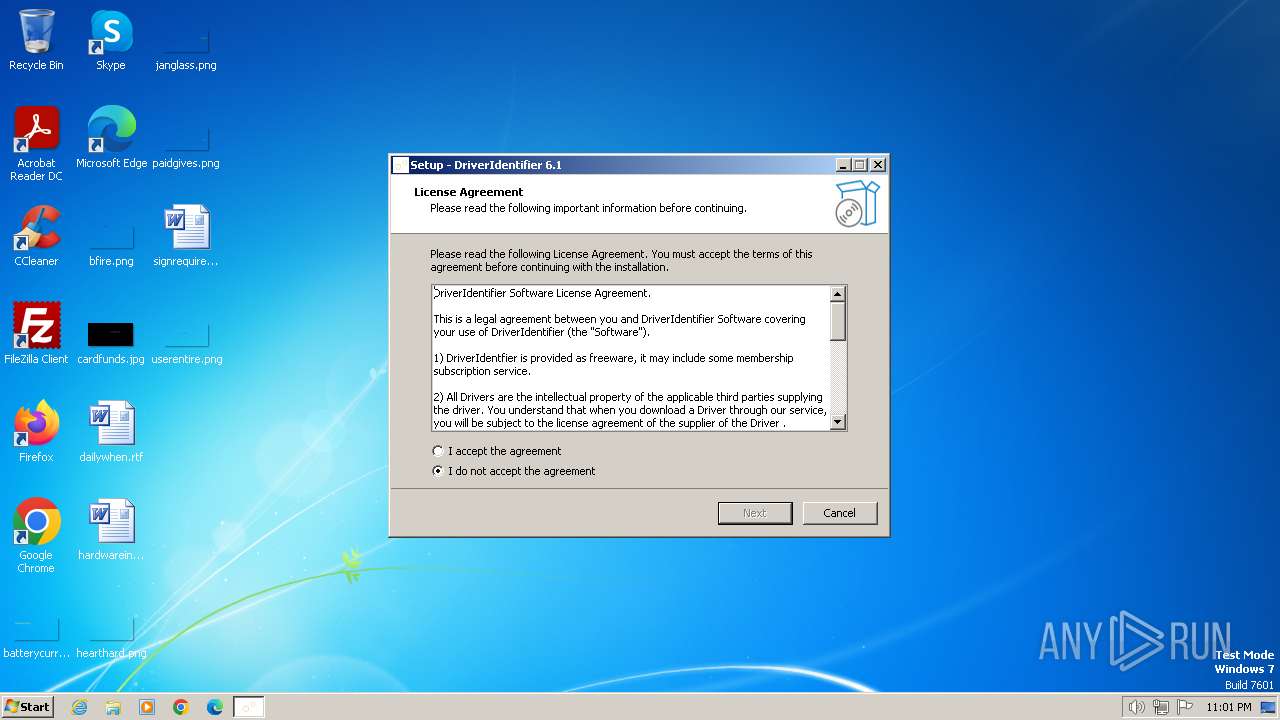Image resolution: width=1280 pixels, height=720 pixels.
Task: Open the media player taskbar icon
Action: 147,707
